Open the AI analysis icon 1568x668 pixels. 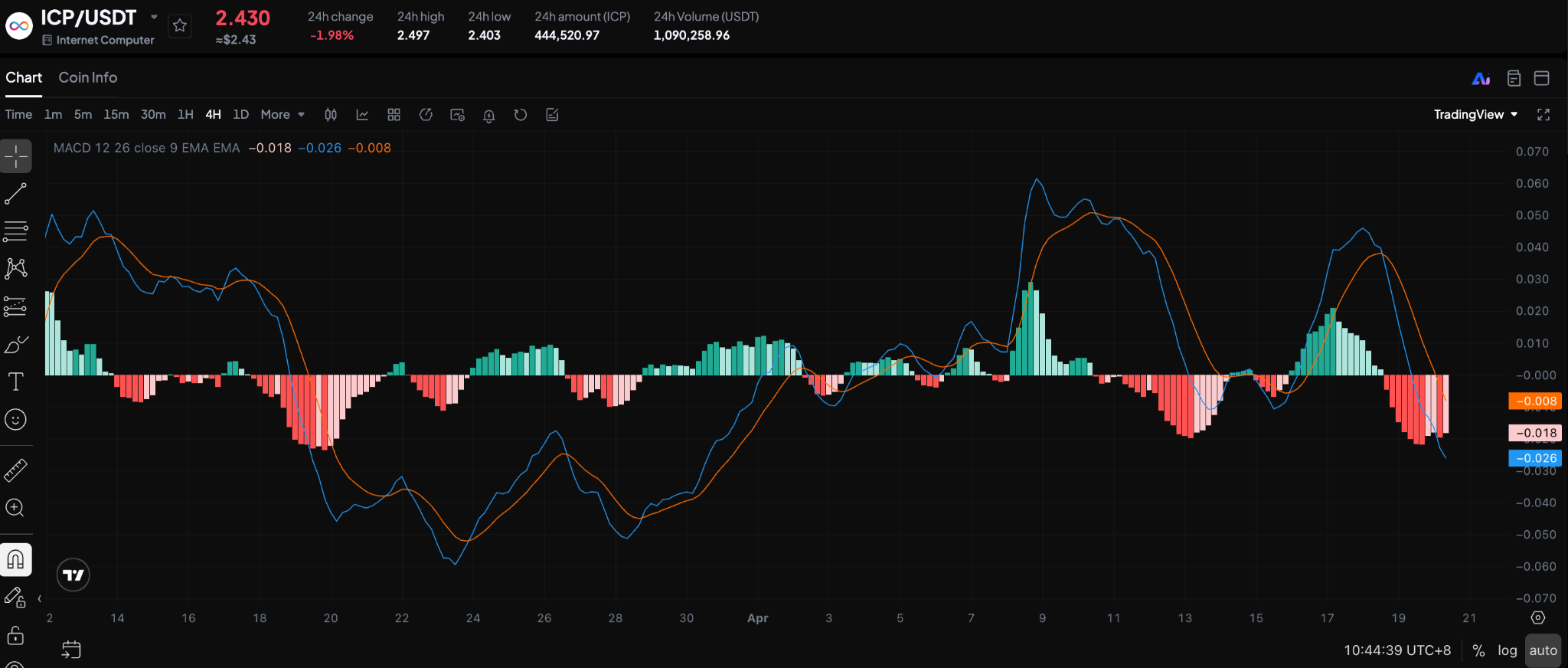[1481, 78]
